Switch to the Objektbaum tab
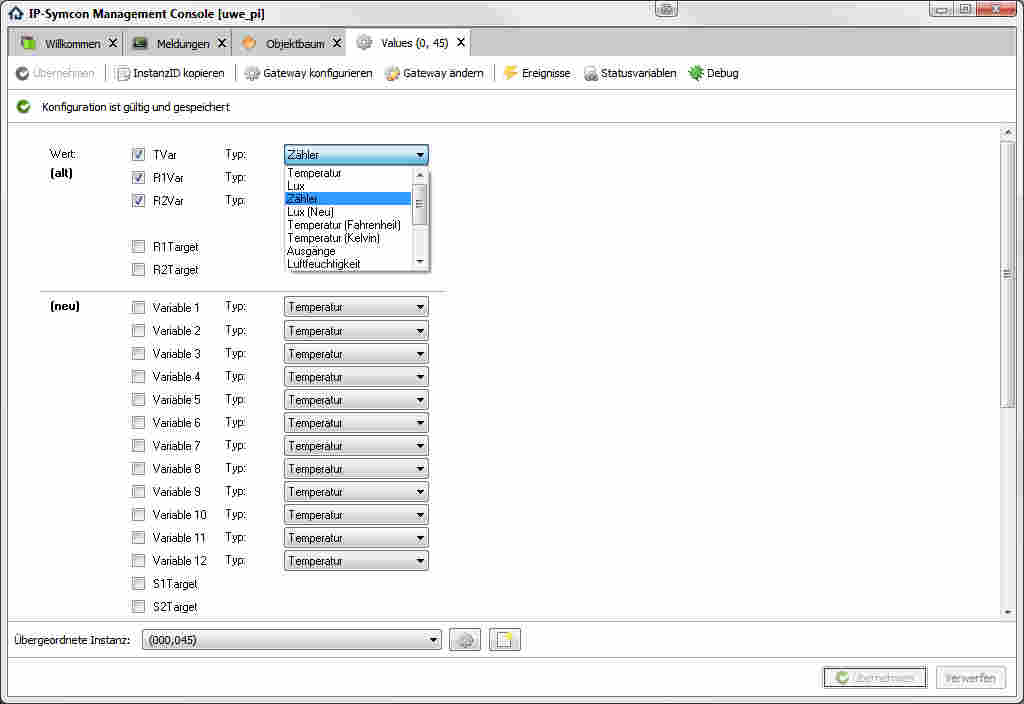This screenshot has width=1024, height=704. [294, 44]
